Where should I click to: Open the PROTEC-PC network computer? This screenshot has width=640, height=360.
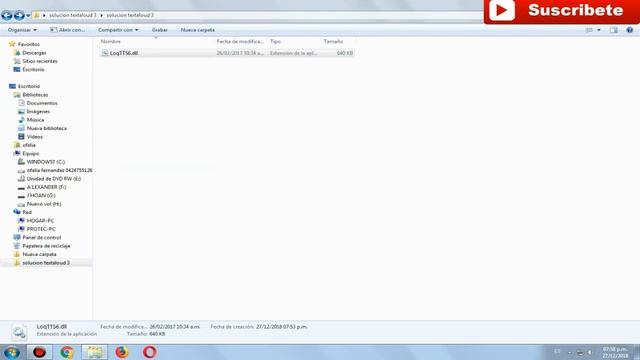tap(41, 229)
